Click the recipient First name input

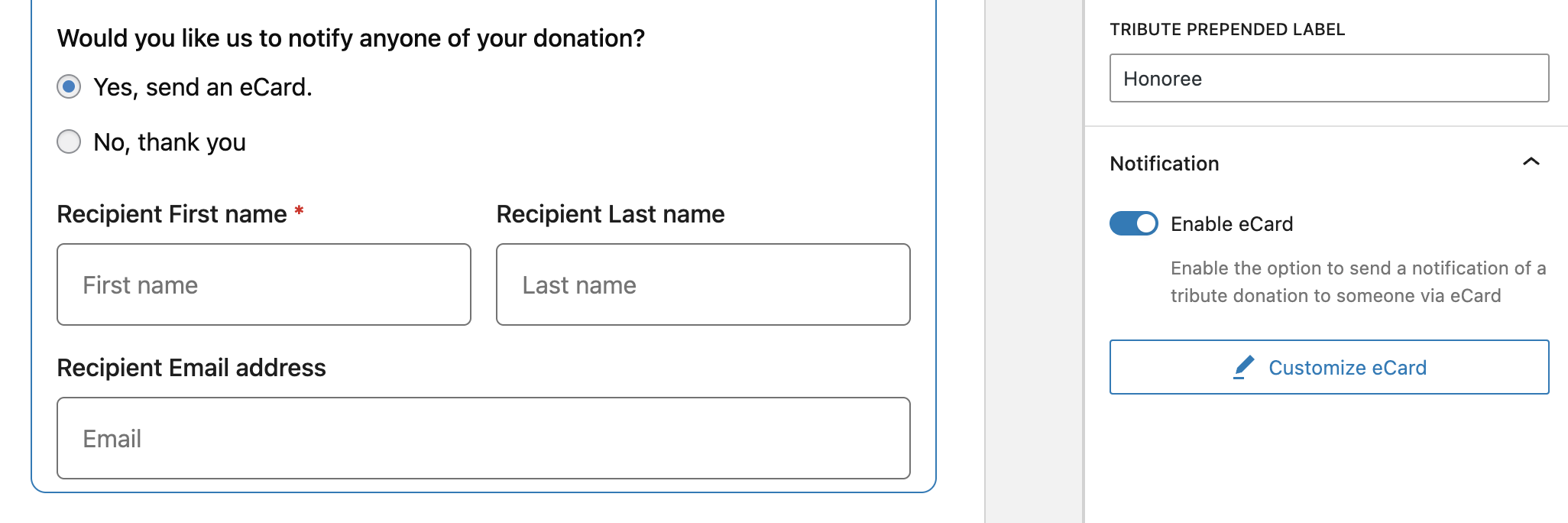pyautogui.click(x=264, y=284)
